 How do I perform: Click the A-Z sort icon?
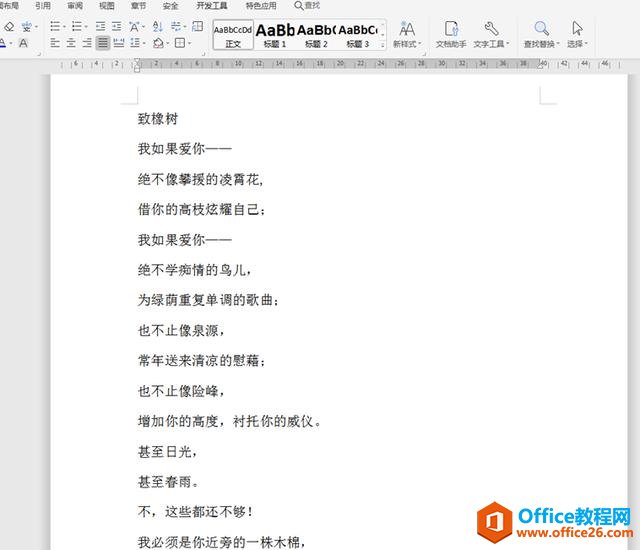point(158,27)
